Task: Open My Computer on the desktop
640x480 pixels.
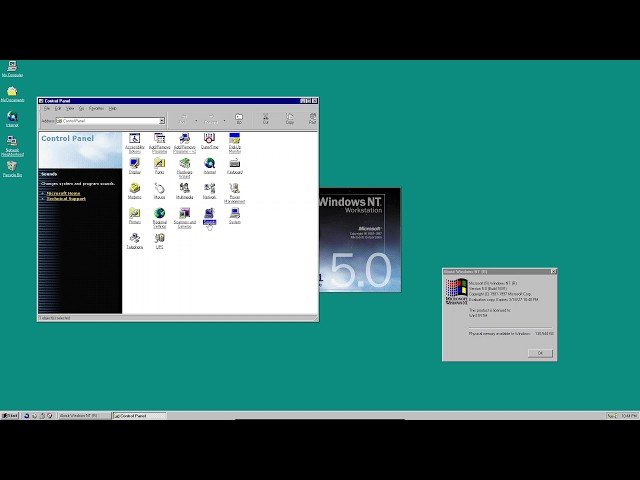Action: [x=12, y=69]
